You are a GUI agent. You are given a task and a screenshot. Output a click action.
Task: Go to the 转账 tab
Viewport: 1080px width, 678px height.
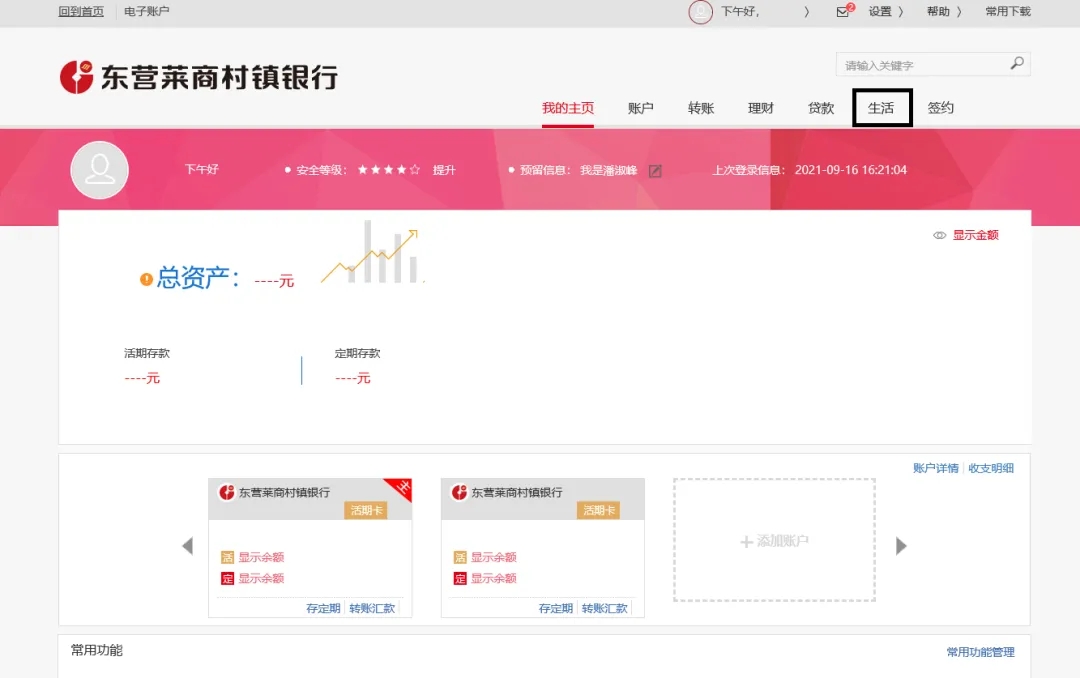click(700, 108)
